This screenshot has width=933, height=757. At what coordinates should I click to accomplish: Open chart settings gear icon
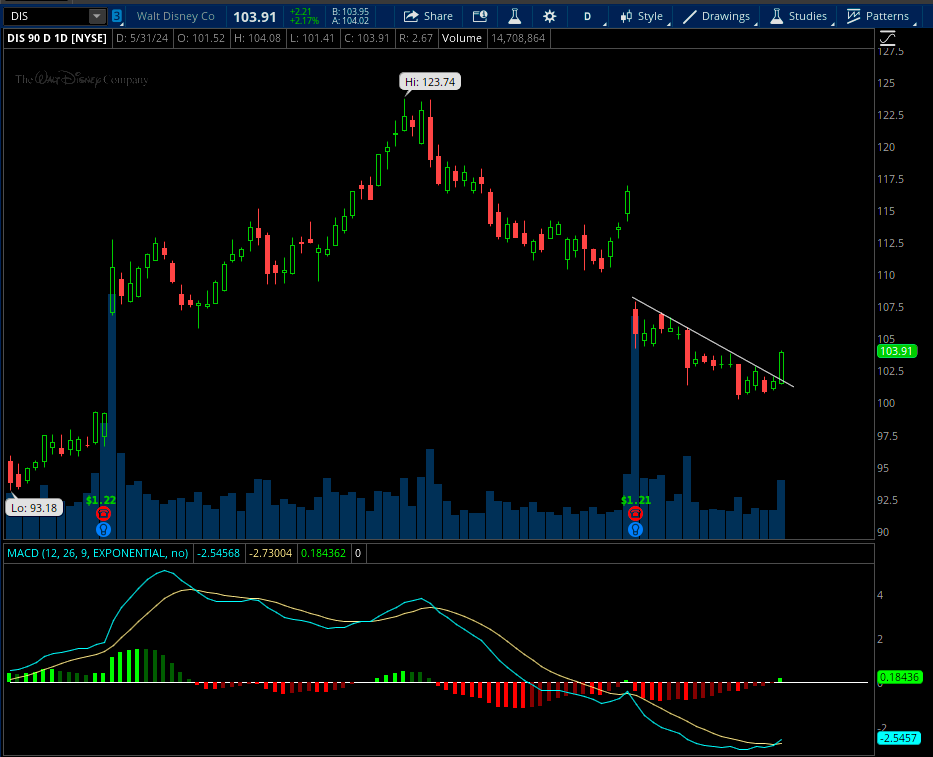[x=550, y=16]
